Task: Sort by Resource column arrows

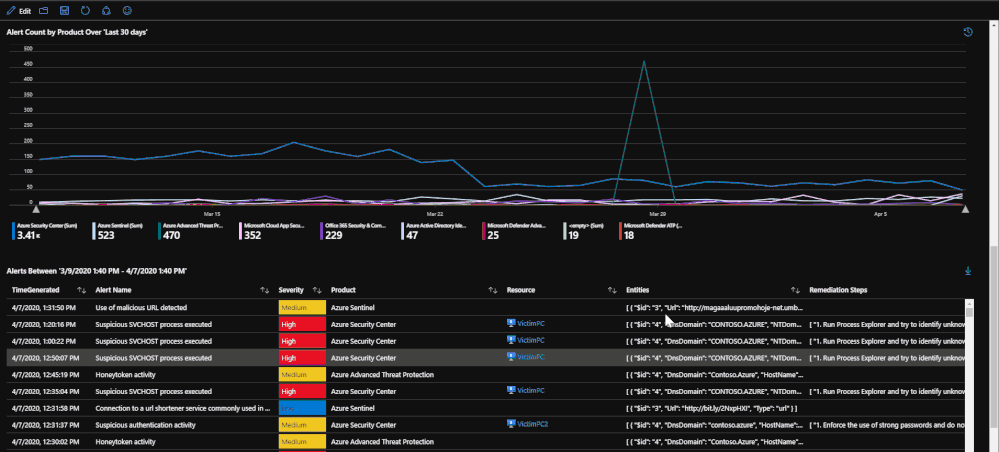Action: click(612, 290)
